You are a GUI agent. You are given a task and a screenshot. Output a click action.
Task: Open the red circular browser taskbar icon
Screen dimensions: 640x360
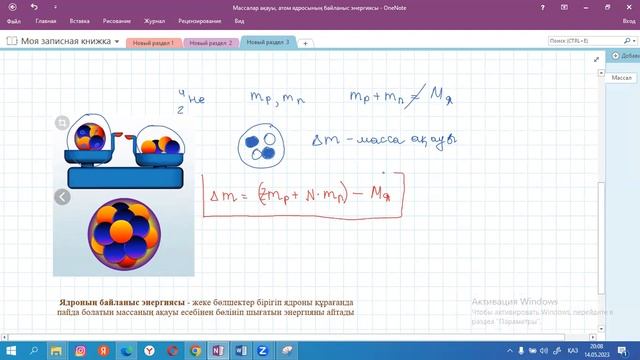[173, 351]
